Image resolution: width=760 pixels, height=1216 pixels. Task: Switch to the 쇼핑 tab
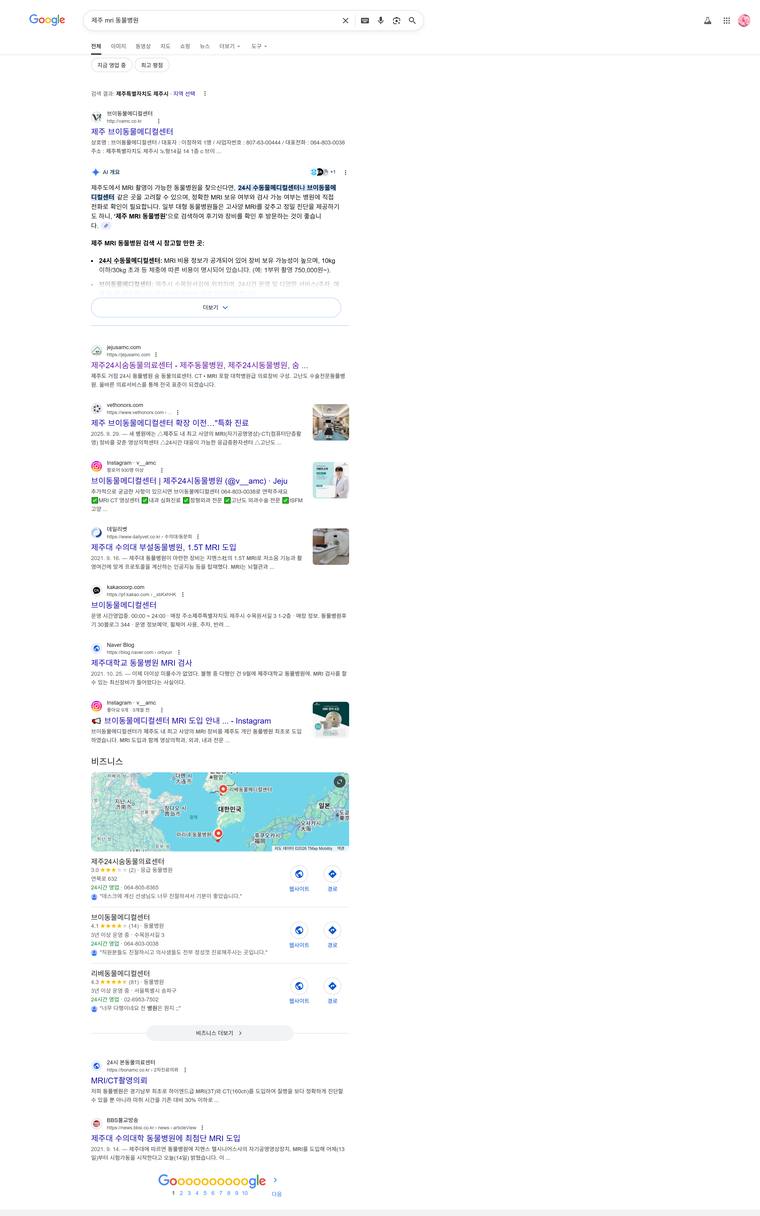(x=185, y=46)
